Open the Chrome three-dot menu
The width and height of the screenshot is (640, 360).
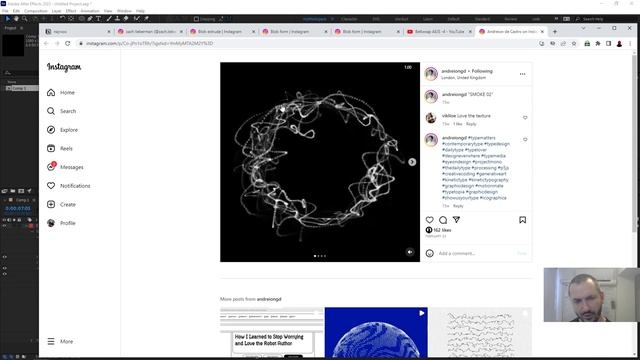(x=630, y=44)
